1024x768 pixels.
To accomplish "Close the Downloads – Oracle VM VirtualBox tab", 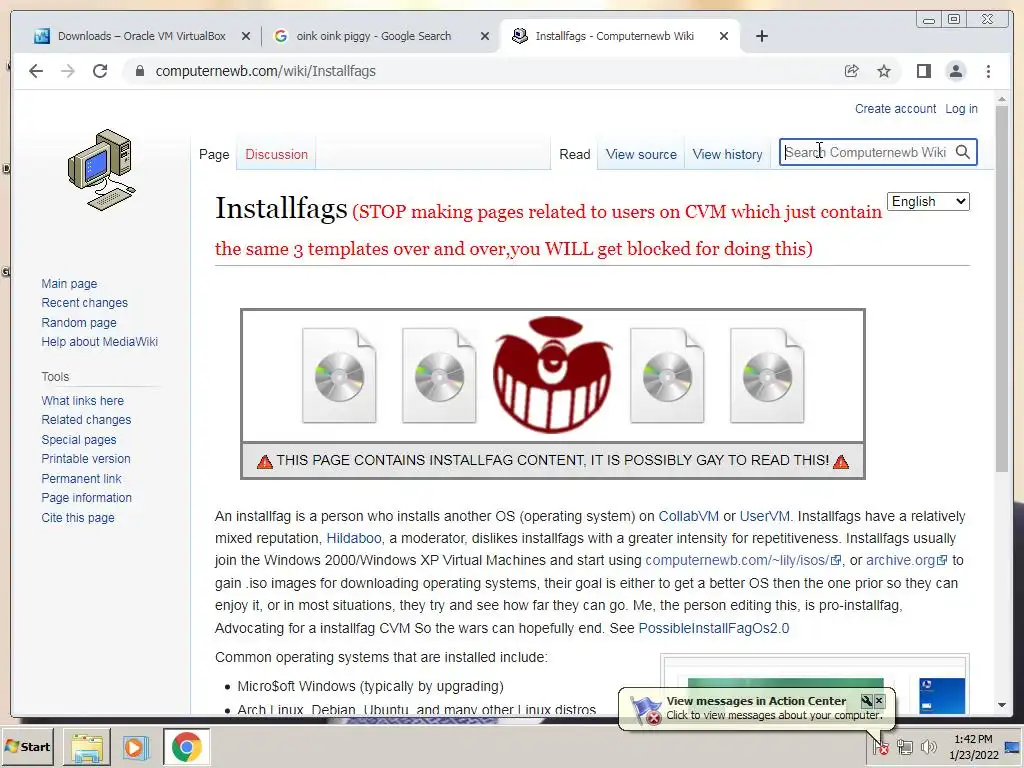I will pyautogui.click(x=246, y=37).
